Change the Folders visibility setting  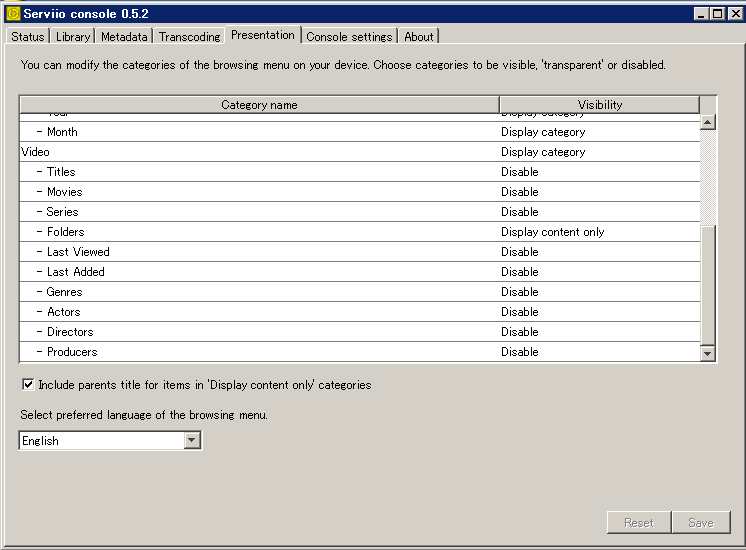tap(598, 232)
